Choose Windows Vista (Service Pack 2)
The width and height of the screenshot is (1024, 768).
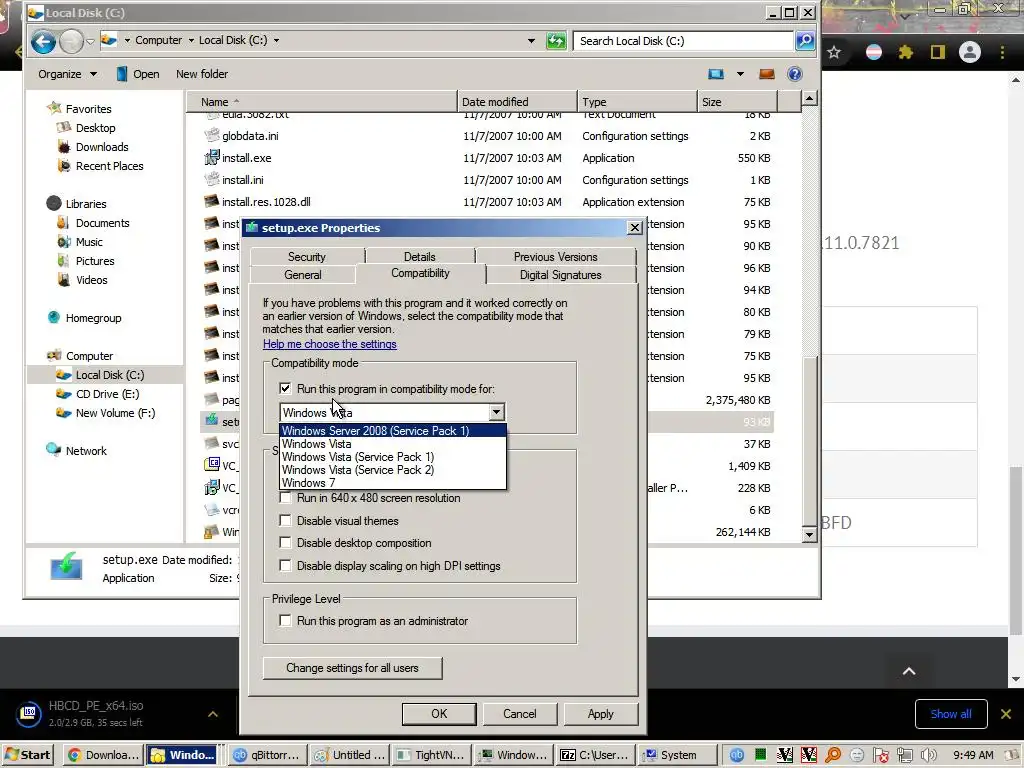(x=392, y=470)
